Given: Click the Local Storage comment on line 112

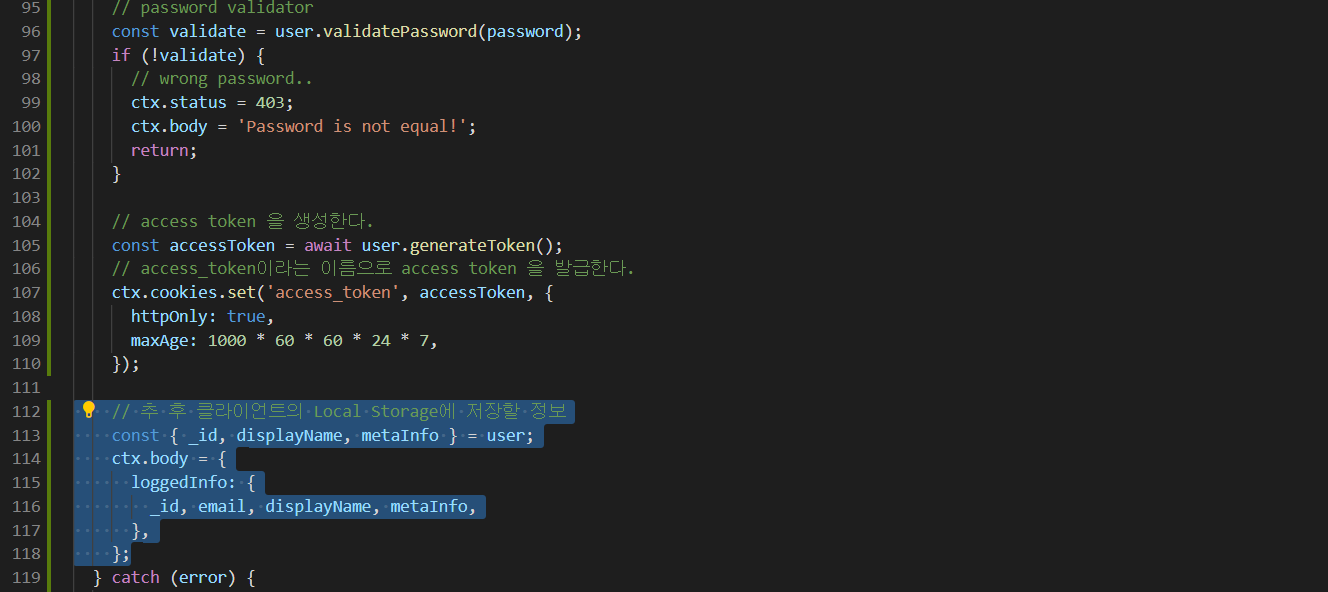Looking at the screenshot, I should click(x=338, y=411).
